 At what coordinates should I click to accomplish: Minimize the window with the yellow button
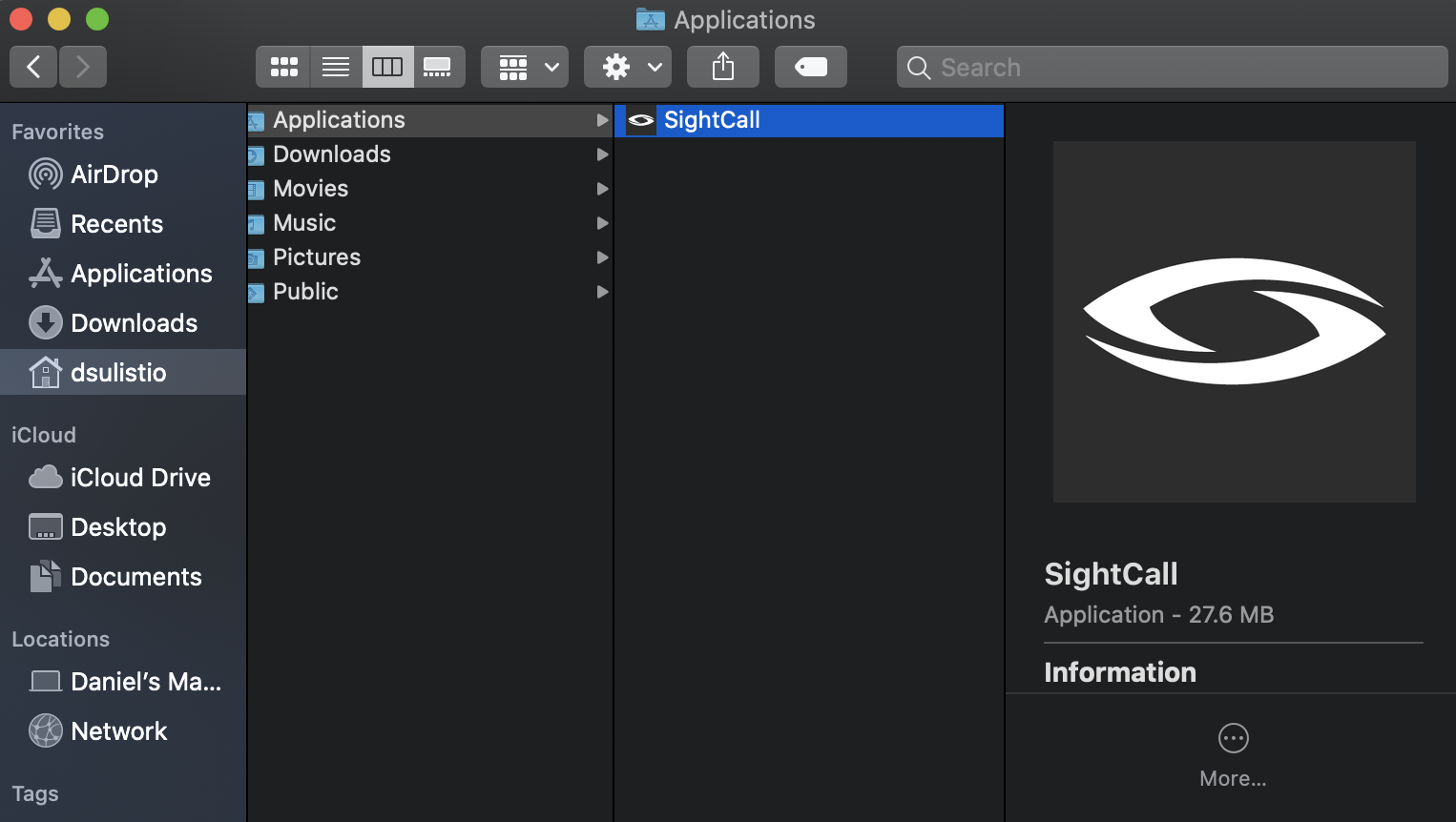coord(59,18)
